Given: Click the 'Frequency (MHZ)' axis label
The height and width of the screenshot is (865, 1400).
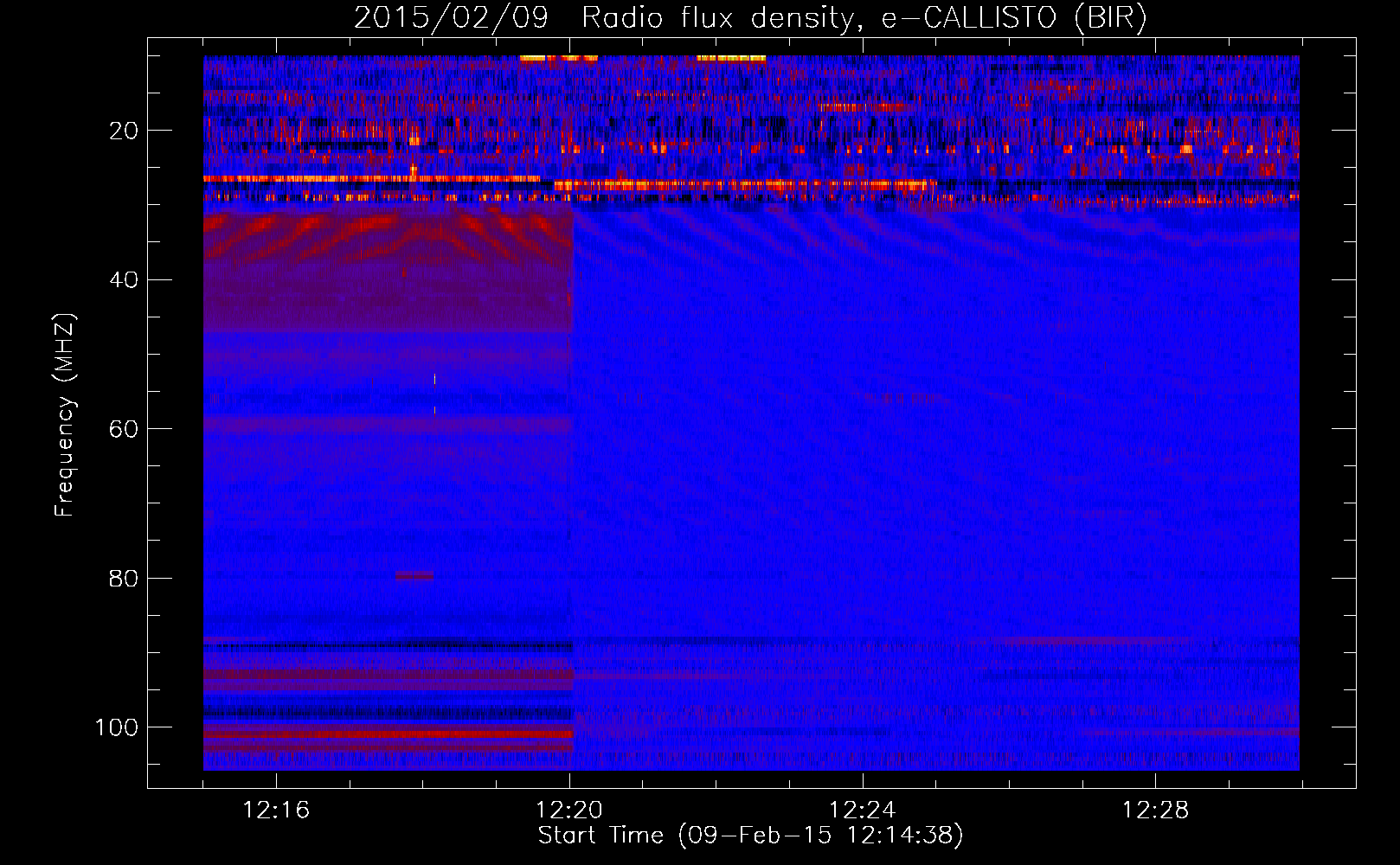Looking at the screenshot, I should coord(65,415).
